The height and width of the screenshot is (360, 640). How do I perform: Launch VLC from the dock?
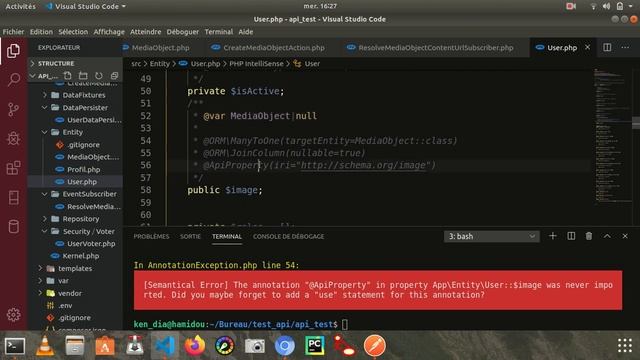(45, 346)
